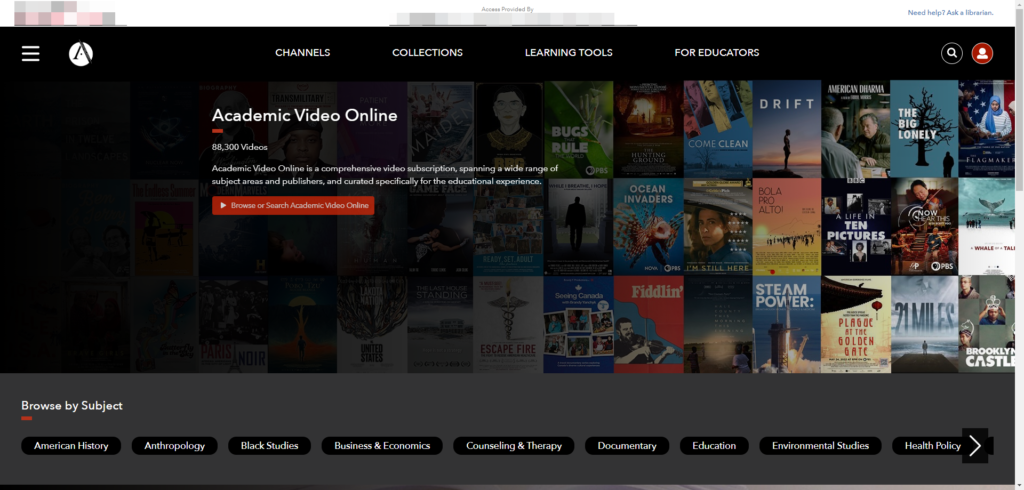Image resolution: width=1024 pixels, height=490 pixels.
Task: Open search with the magnifier icon
Action: pos(952,53)
